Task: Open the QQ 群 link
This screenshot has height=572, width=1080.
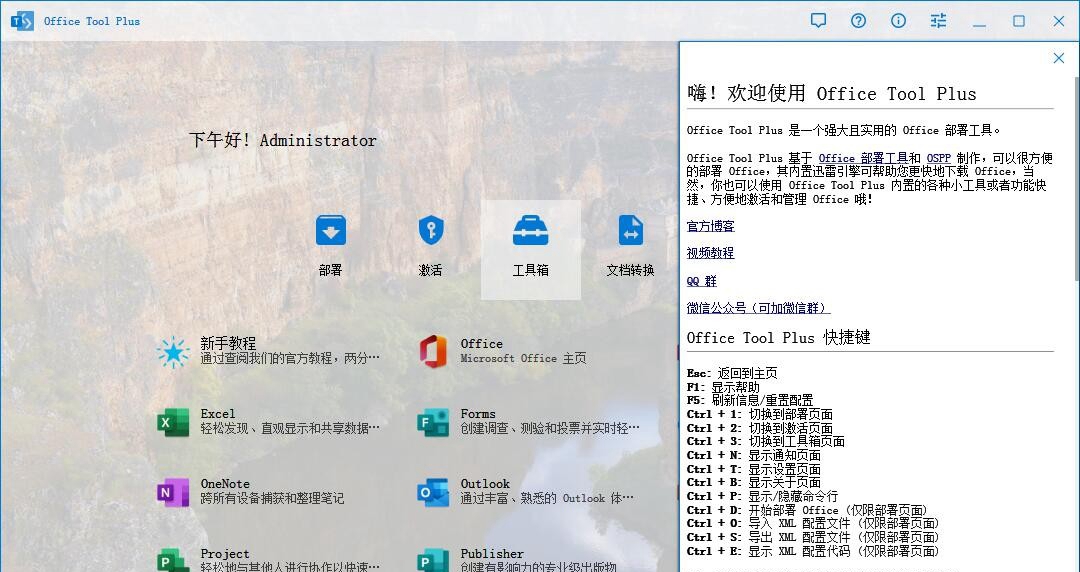Action: point(702,280)
